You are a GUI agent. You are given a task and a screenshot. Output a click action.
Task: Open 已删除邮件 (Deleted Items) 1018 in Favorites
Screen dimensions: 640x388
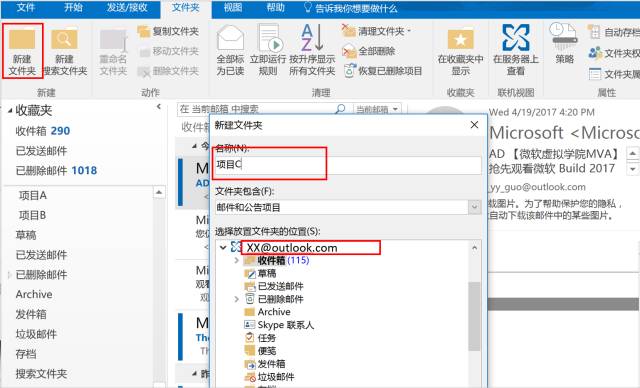click(56, 171)
